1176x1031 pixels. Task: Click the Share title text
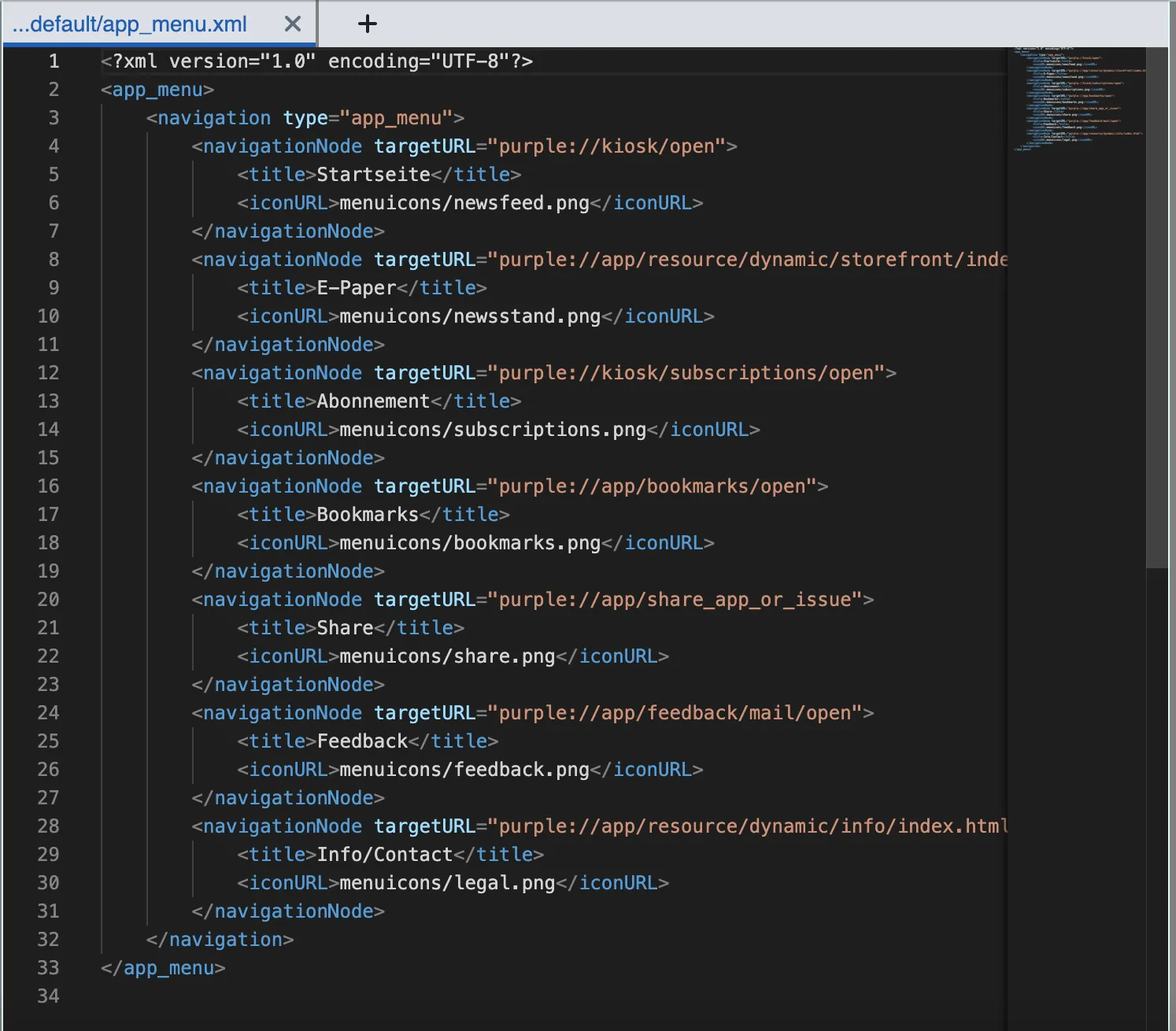point(346,628)
